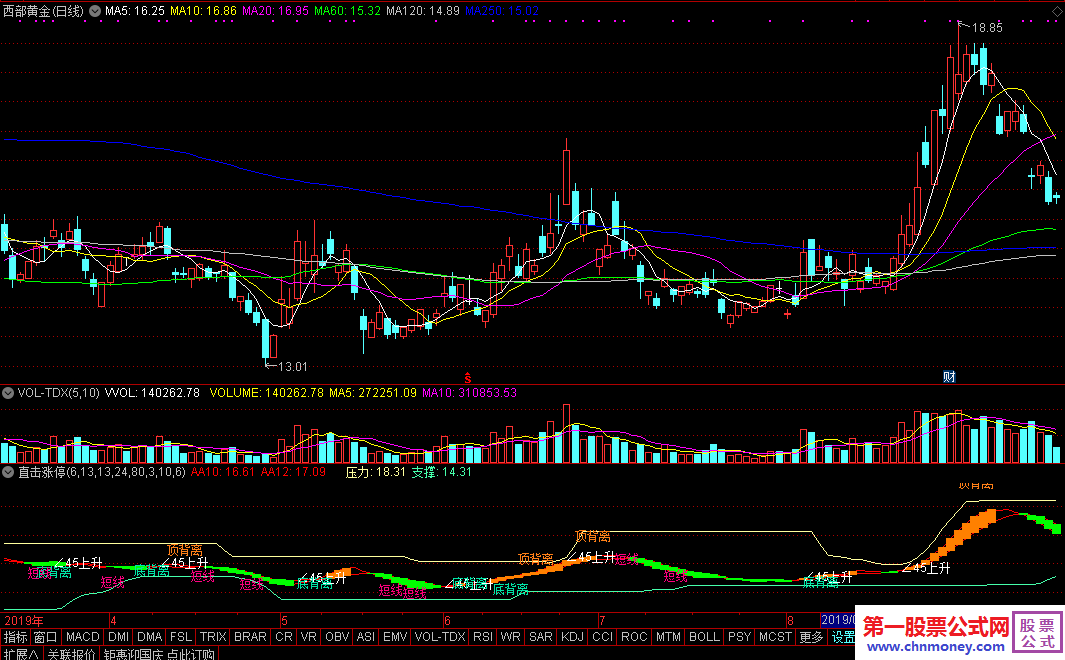Open the 关联报价 tab
This screenshot has height=660, width=1065.
tap(71, 654)
